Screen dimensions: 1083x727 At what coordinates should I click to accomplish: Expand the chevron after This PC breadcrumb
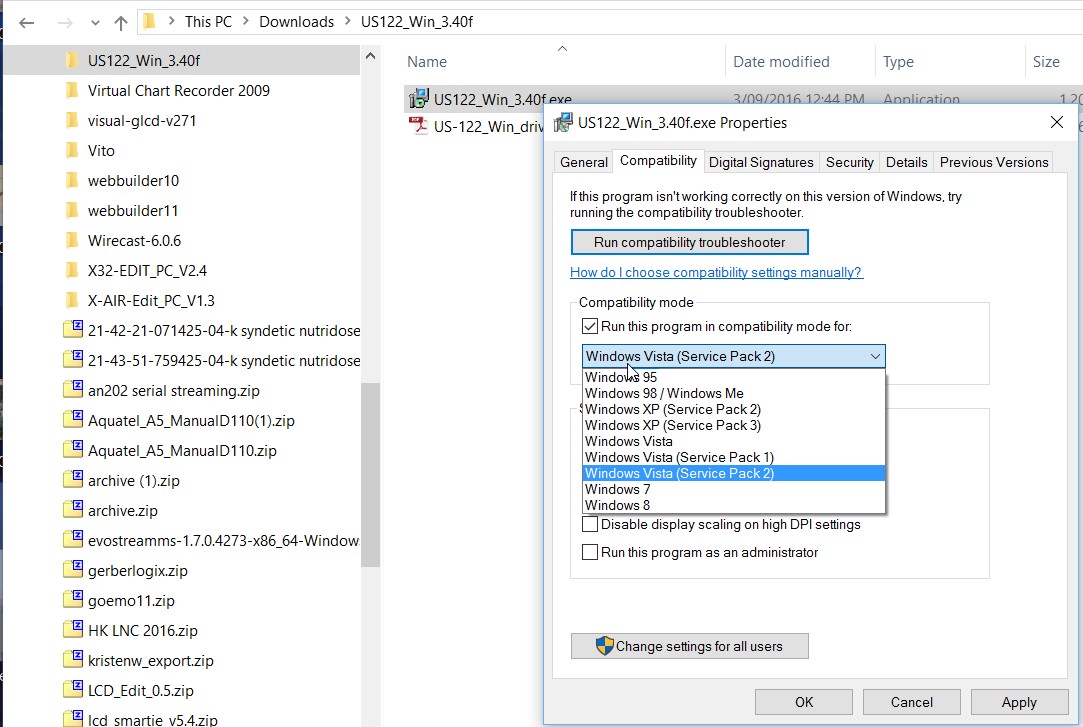(245, 21)
